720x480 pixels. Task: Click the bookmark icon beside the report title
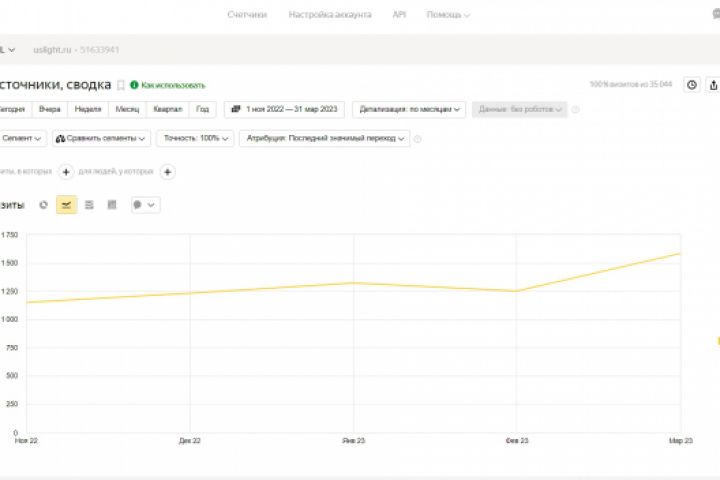pyautogui.click(x=121, y=85)
